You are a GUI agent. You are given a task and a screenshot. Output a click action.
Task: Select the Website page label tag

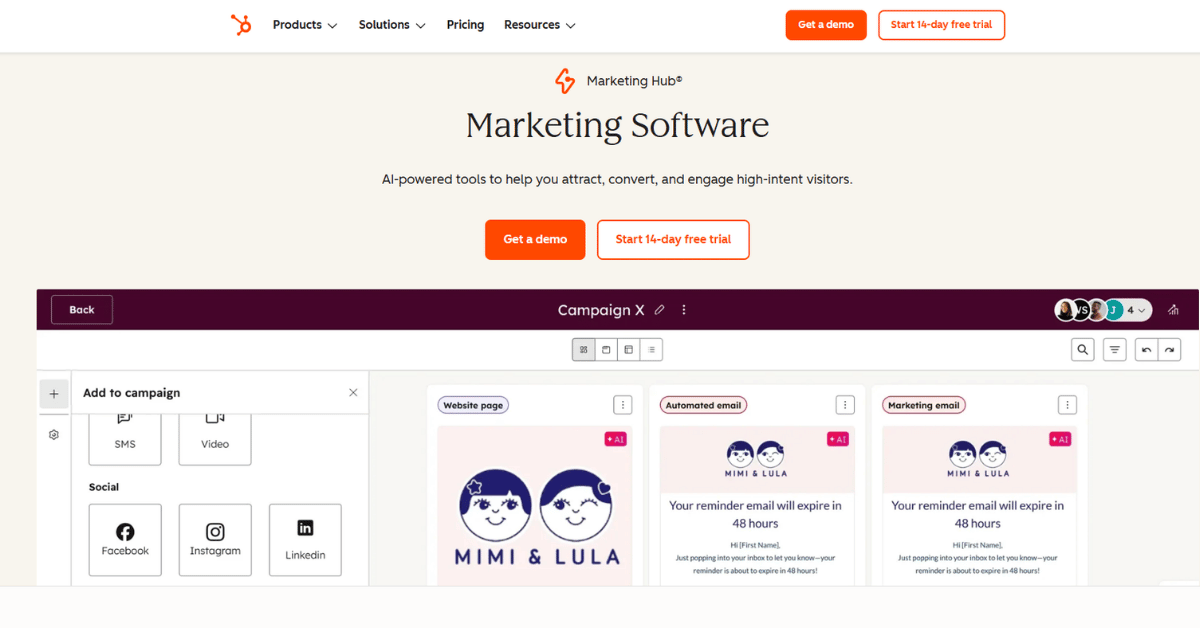pyautogui.click(x=473, y=405)
